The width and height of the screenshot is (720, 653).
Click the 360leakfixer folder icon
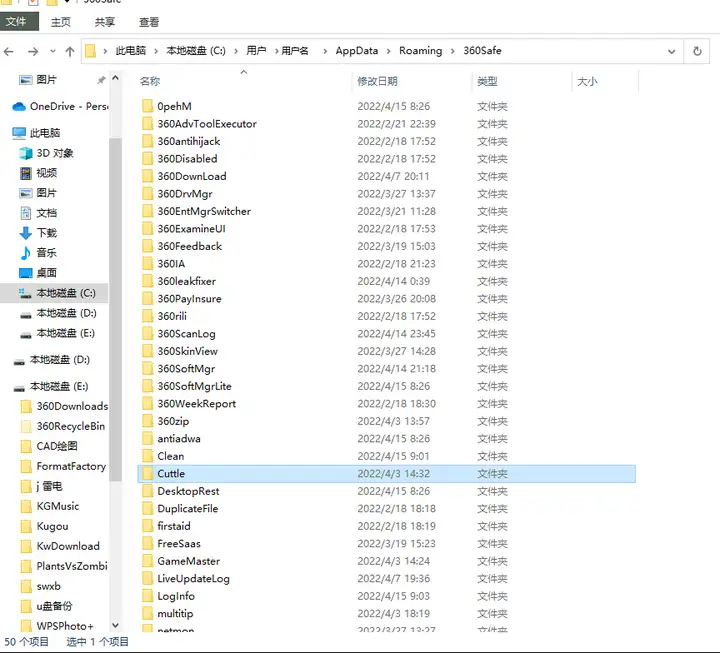coord(147,281)
